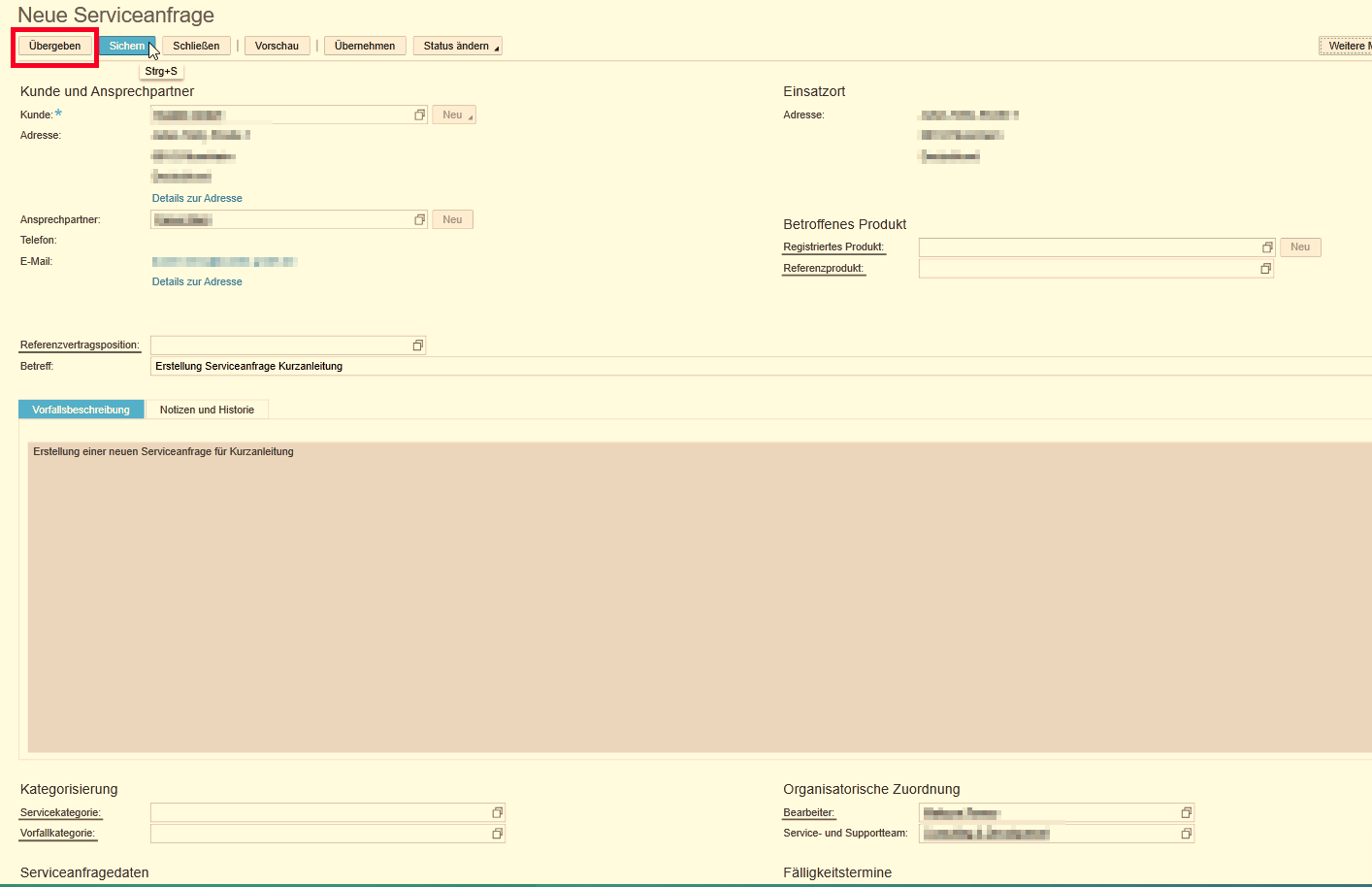This screenshot has width=1372, height=887.
Task: Open value help for Registriertes Produkt
Action: click(x=1267, y=247)
